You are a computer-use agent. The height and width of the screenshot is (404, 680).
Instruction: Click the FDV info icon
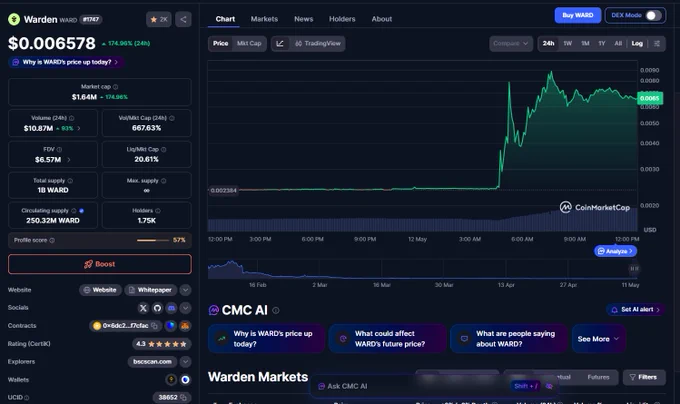59,149
